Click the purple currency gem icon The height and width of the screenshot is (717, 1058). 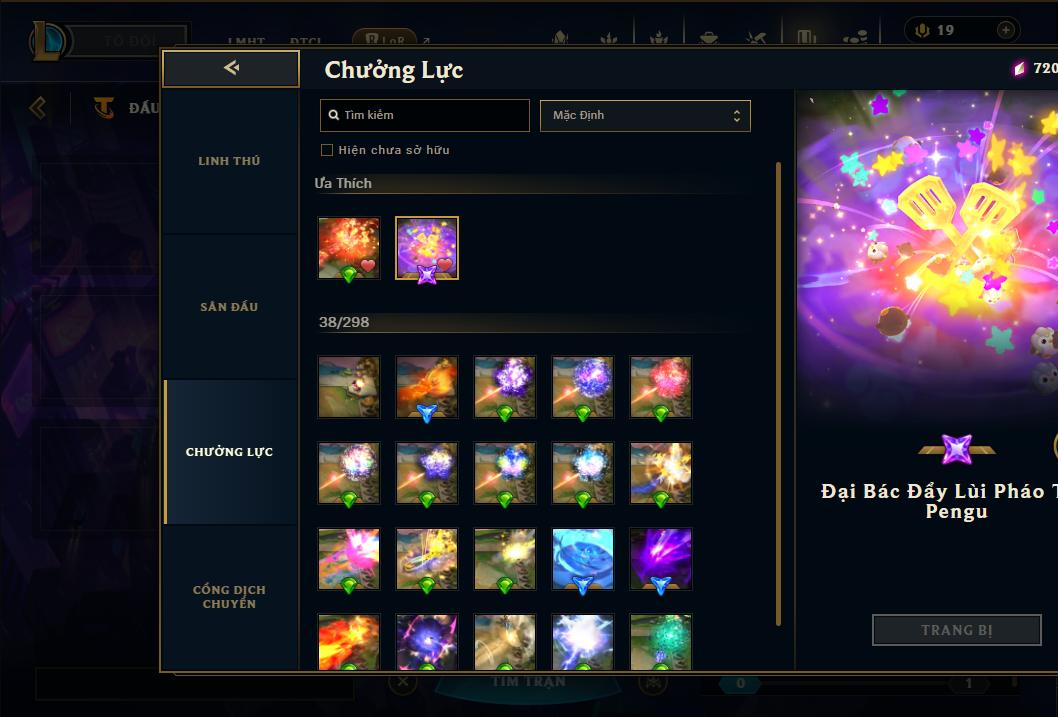(1020, 68)
